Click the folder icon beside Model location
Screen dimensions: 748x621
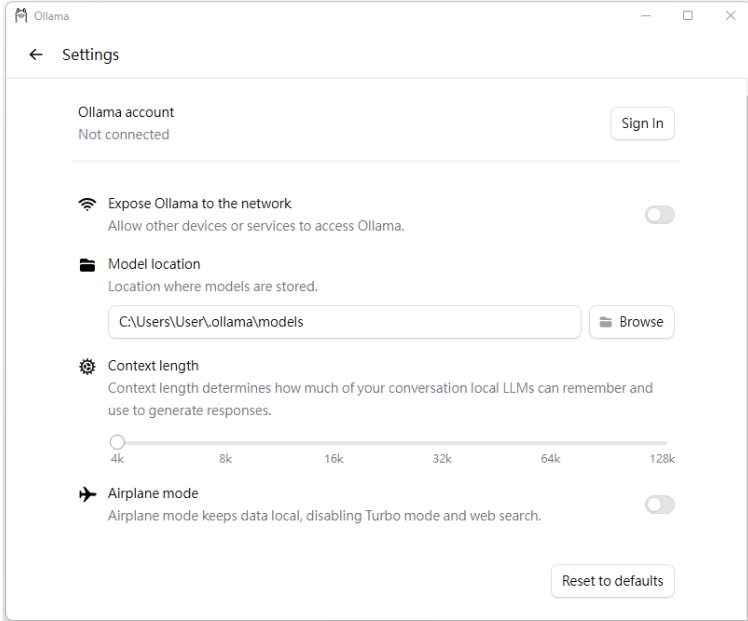click(88, 265)
